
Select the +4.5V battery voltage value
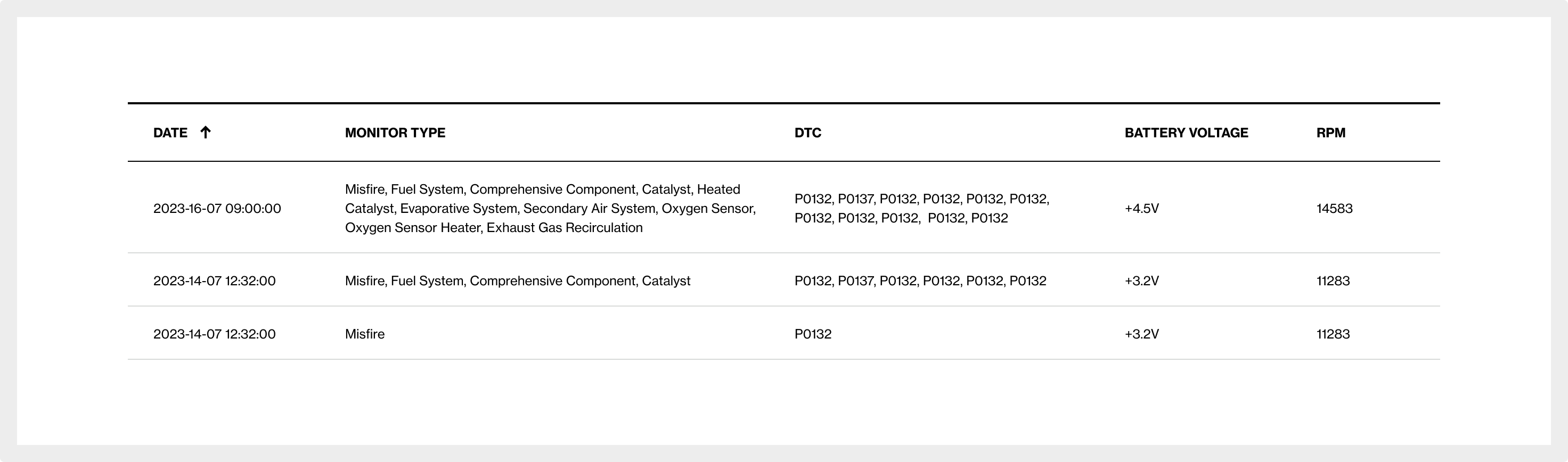click(x=1141, y=209)
